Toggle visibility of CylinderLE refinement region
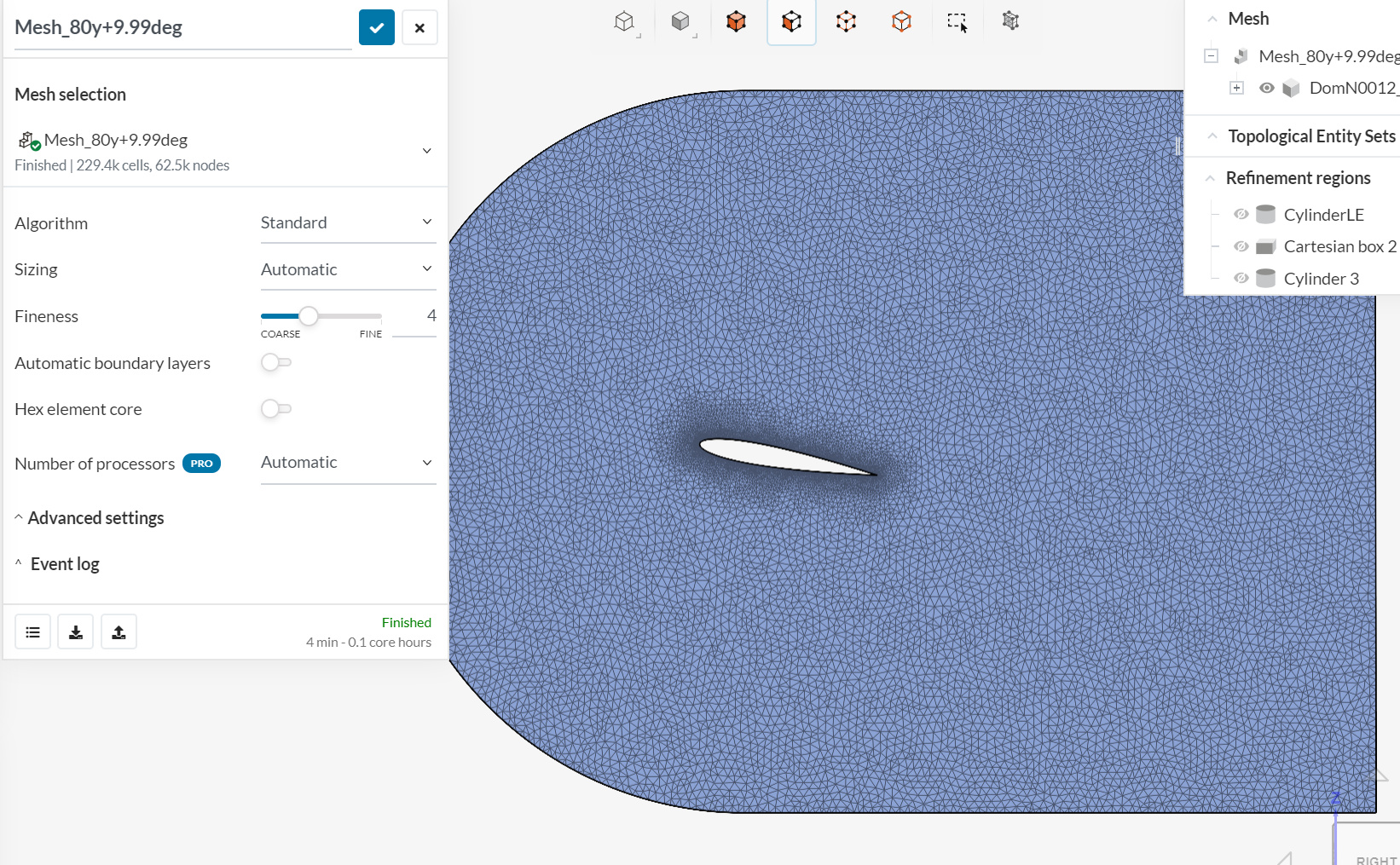 [1241, 215]
